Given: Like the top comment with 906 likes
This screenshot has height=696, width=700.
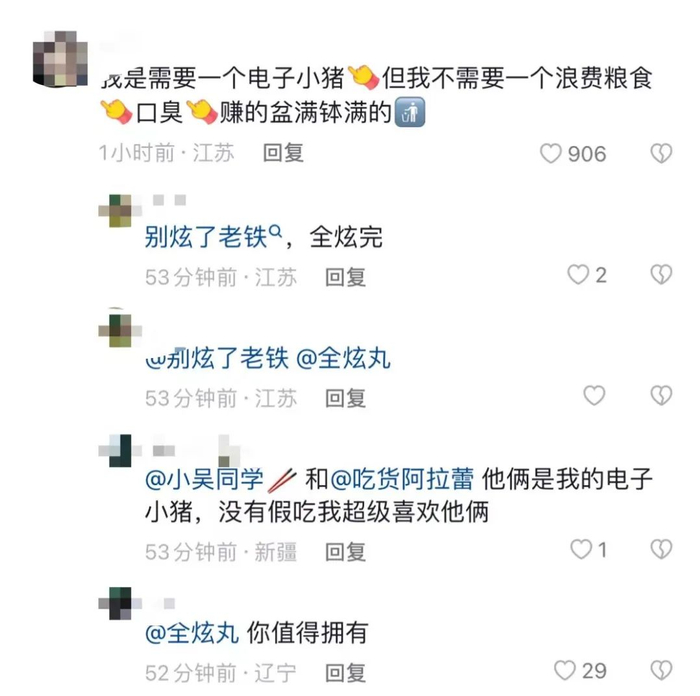Looking at the screenshot, I should click(552, 153).
